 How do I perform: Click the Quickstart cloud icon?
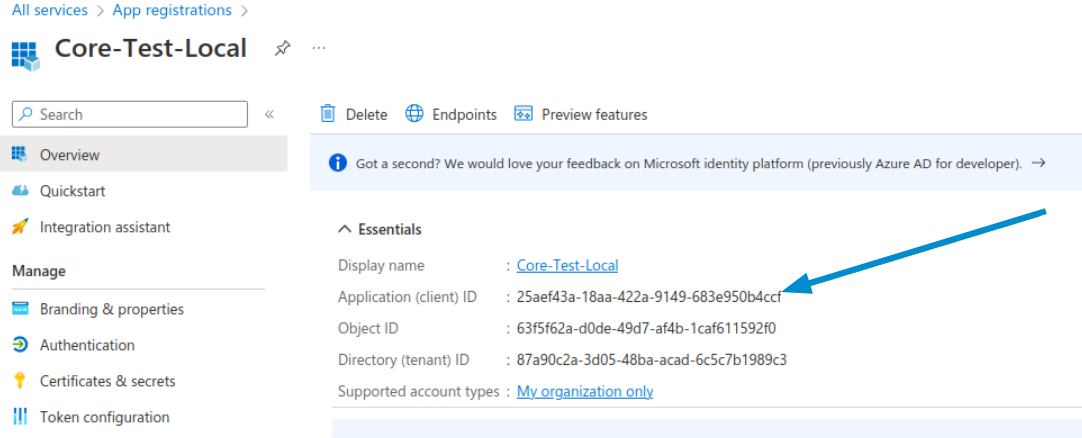tap(20, 190)
